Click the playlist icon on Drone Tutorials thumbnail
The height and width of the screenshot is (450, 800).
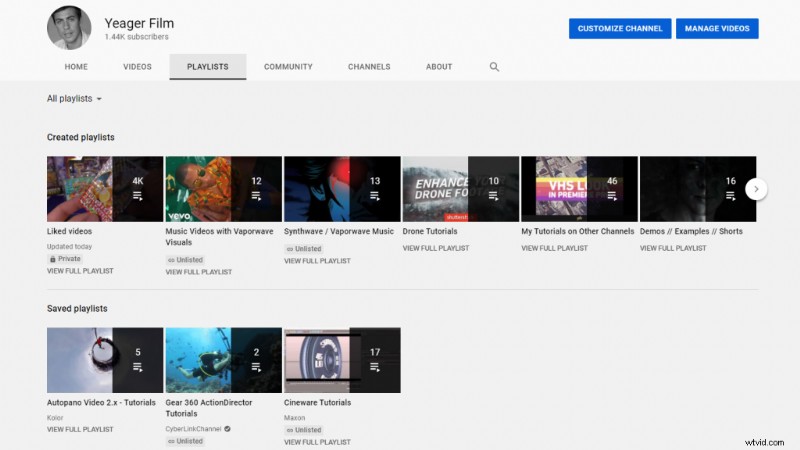(493, 196)
